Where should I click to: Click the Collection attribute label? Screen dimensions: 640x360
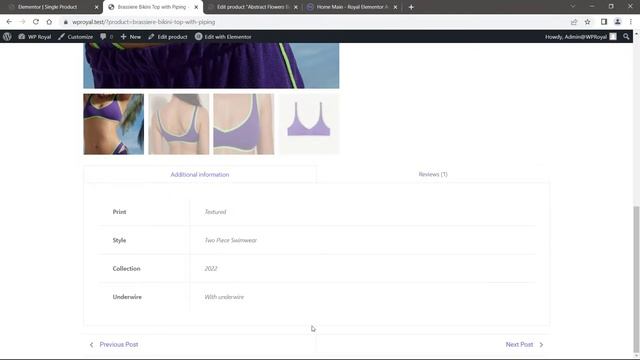point(127,269)
